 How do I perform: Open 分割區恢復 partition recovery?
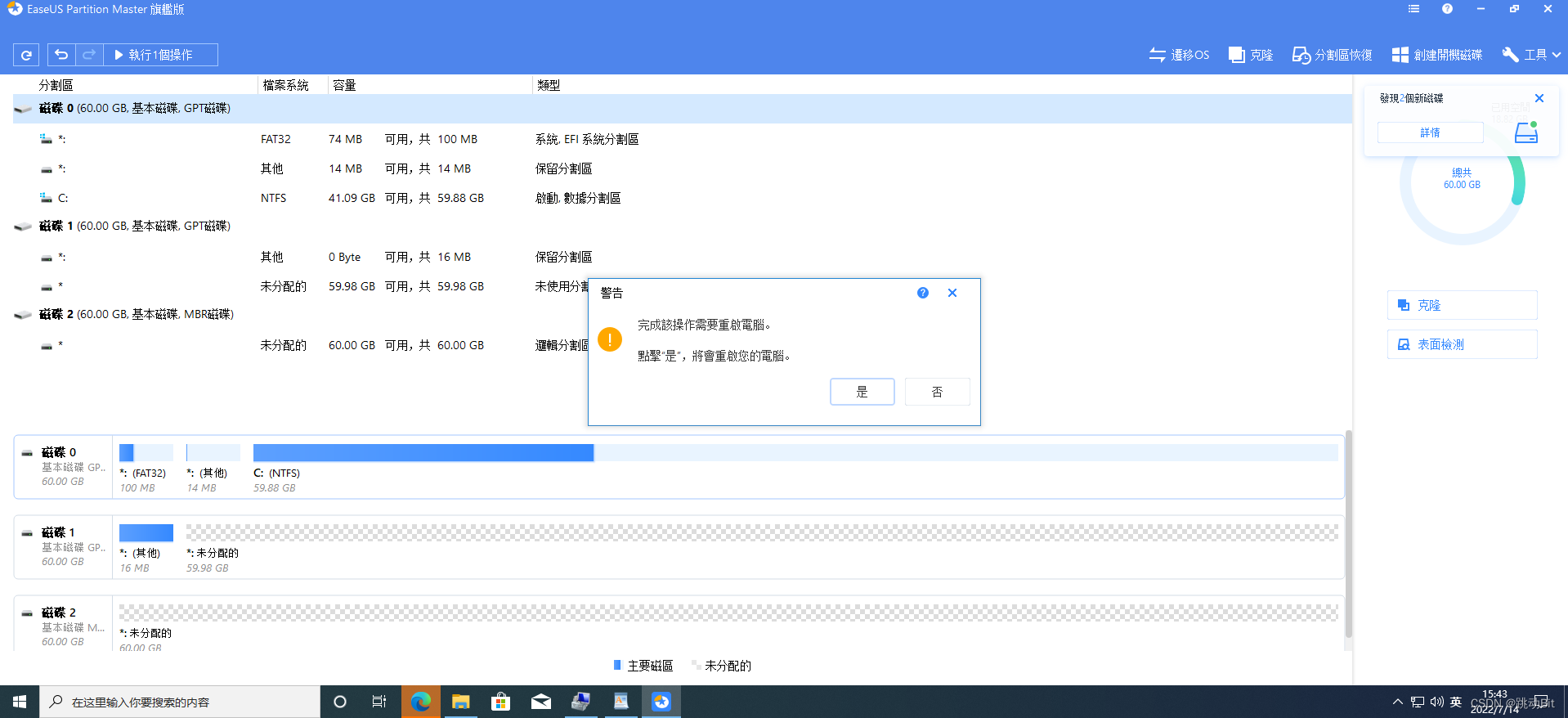coord(1332,55)
